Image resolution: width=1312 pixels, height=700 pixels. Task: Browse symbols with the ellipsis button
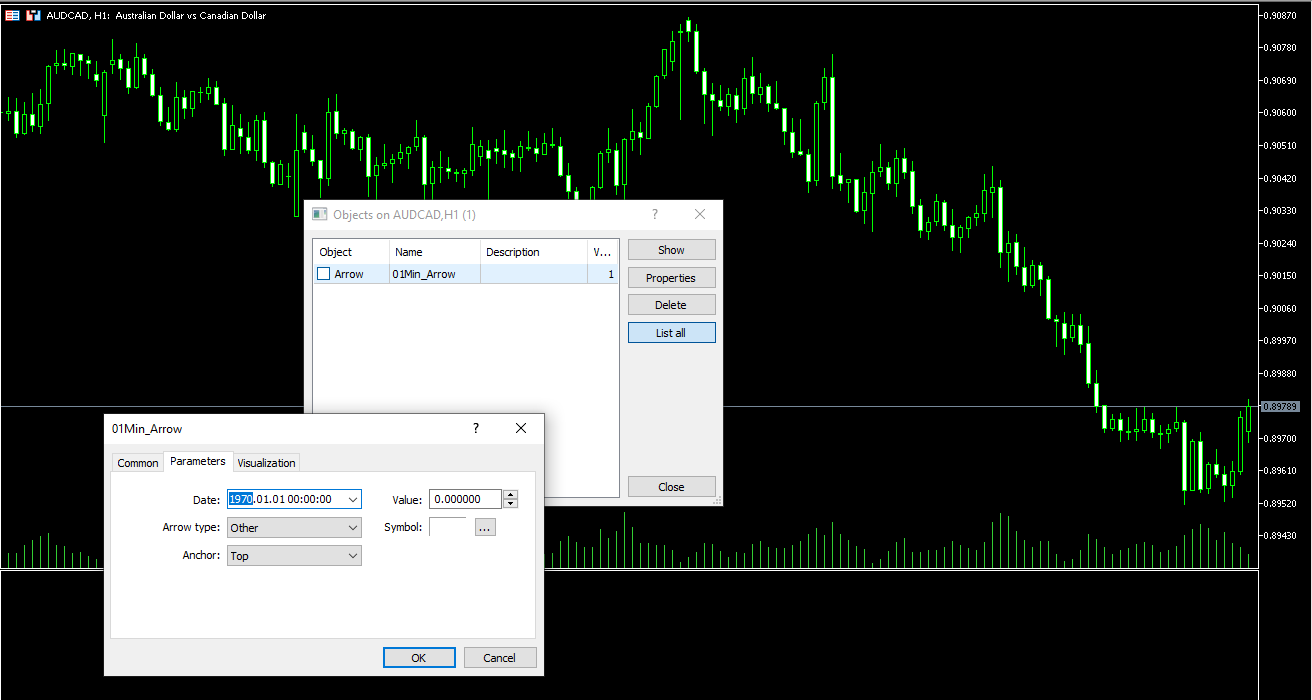[485, 527]
